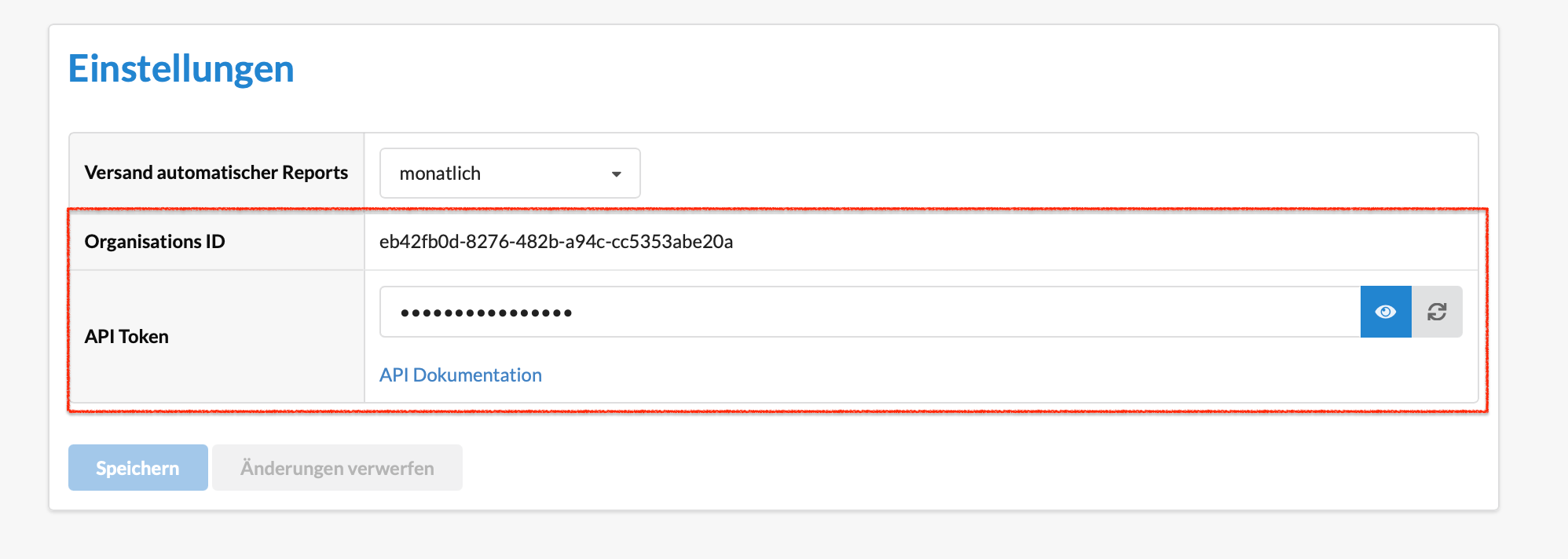Click the masked dots inside the token field
1568x559 pixels.
[x=486, y=313]
